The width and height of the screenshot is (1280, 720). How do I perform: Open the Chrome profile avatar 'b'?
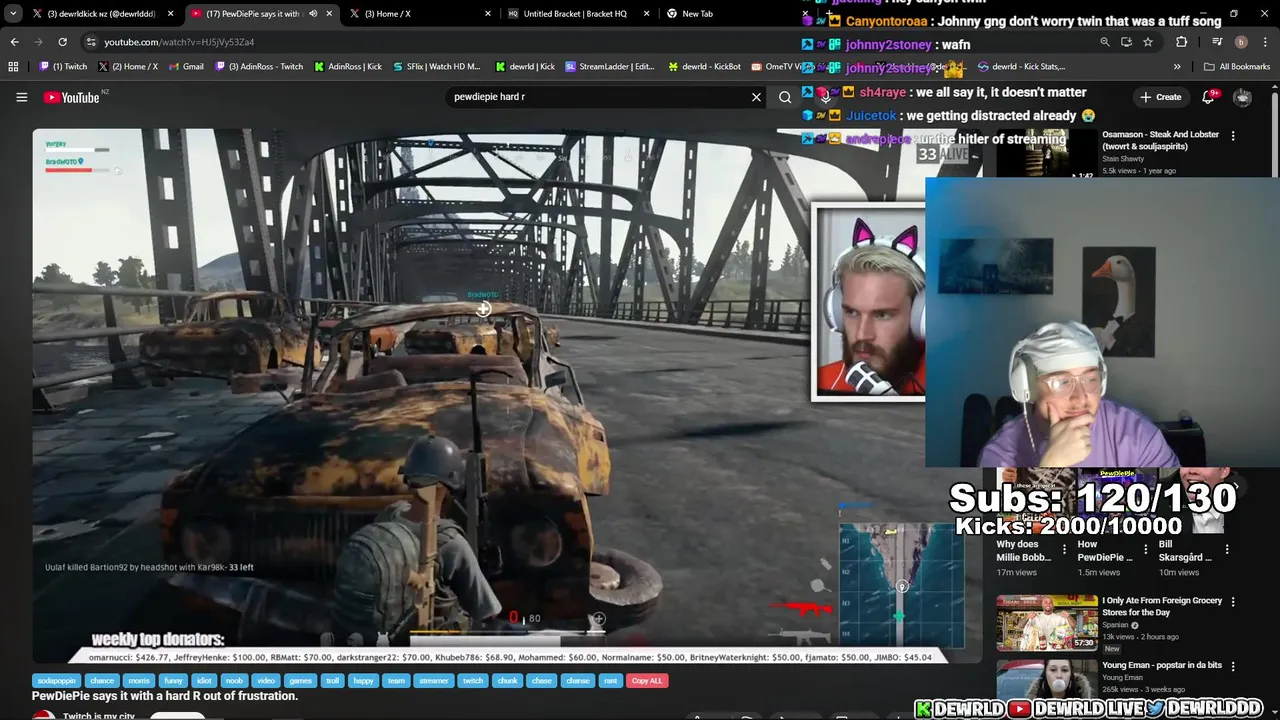[x=1241, y=42]
